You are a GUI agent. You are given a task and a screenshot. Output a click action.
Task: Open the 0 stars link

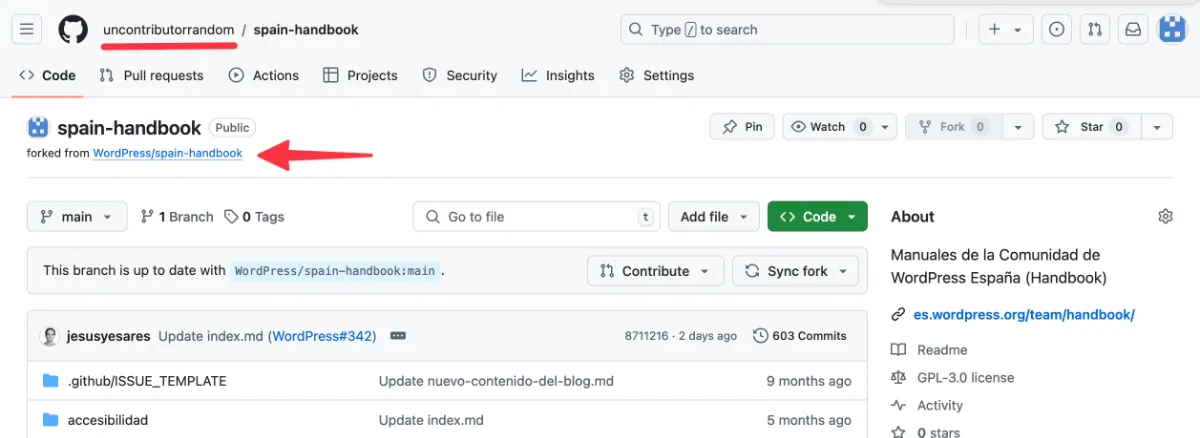(938, 432)
